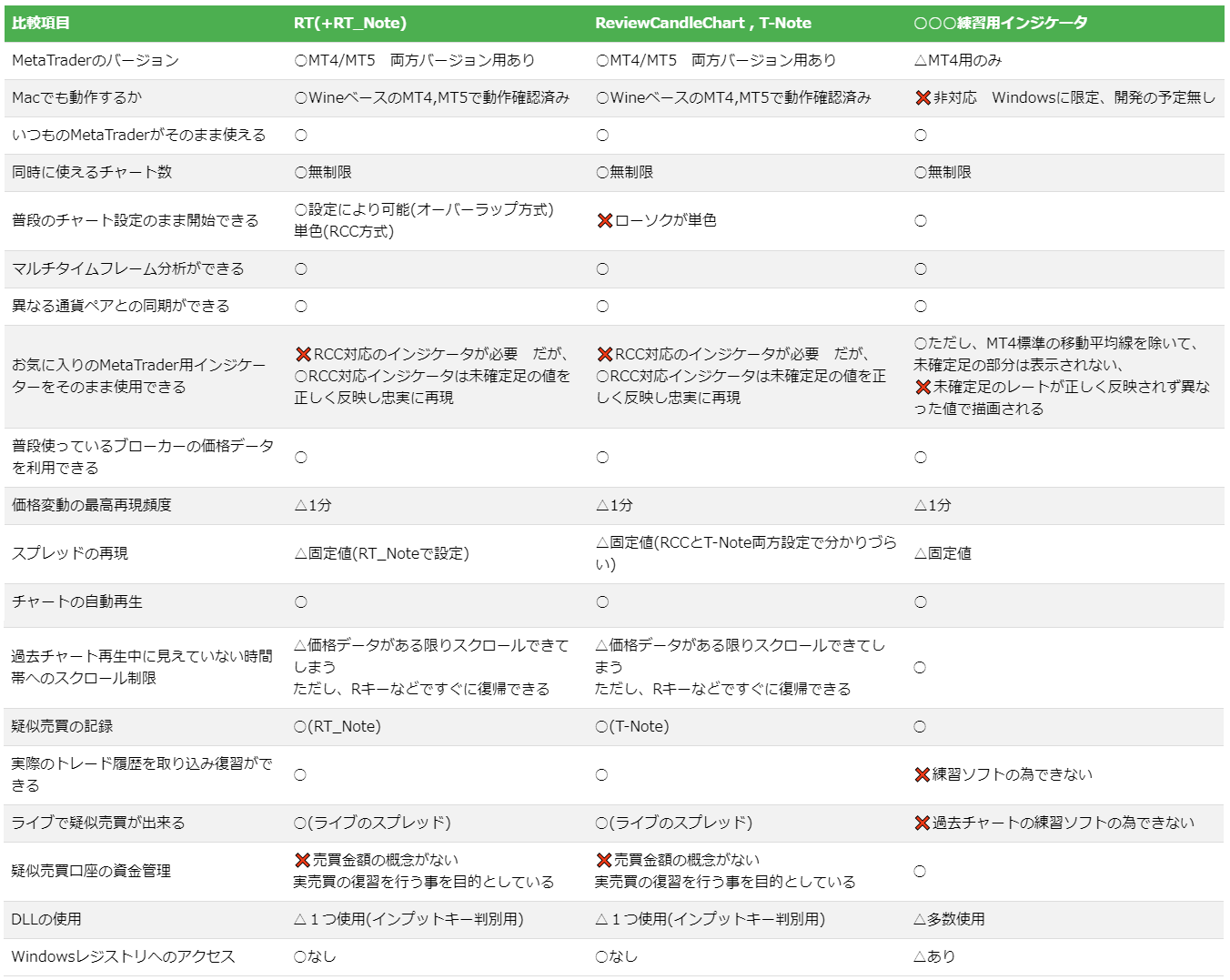Select the '△固定値(RT_Noteで設定)' cell

[x=381, y=554]
